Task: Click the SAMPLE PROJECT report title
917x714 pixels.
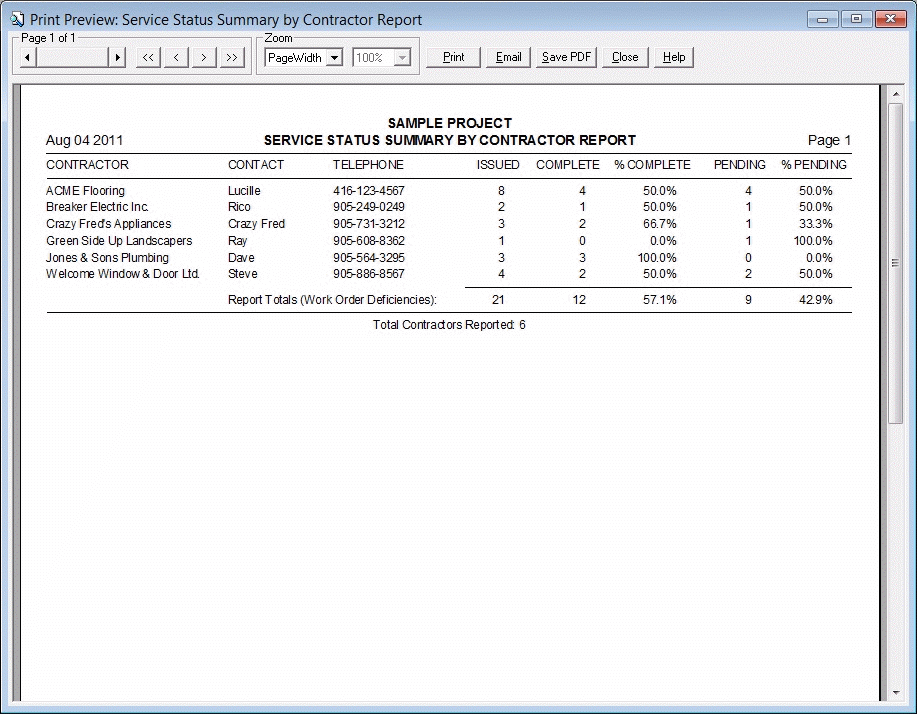Action: coord(450,123)
